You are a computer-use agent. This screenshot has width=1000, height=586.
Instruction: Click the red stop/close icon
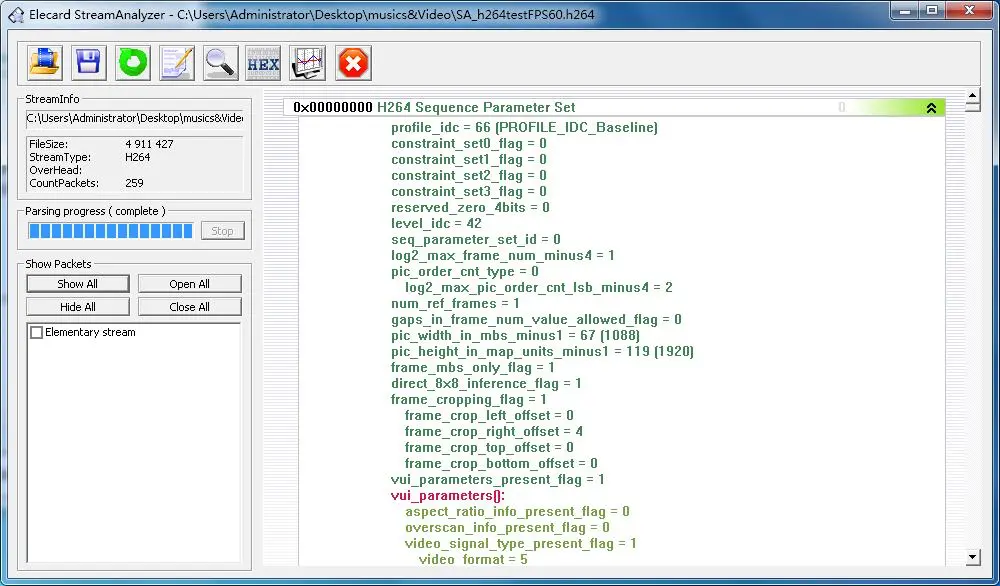click(x=353, y=63)
